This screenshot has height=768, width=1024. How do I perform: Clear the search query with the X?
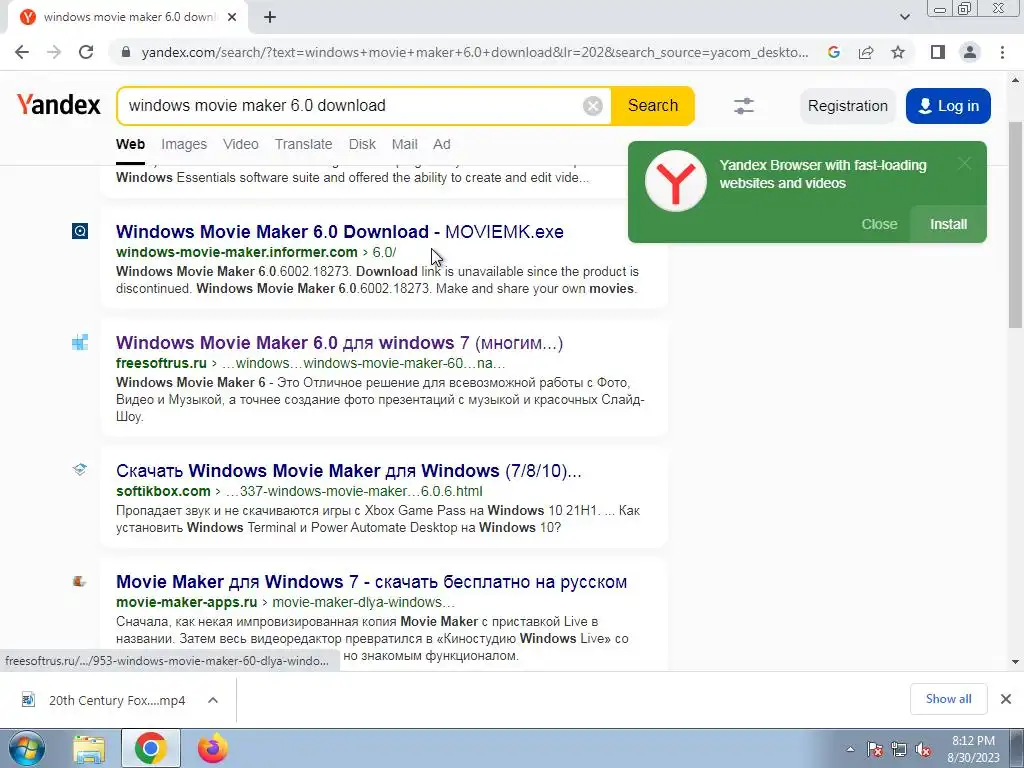[592, 106]
